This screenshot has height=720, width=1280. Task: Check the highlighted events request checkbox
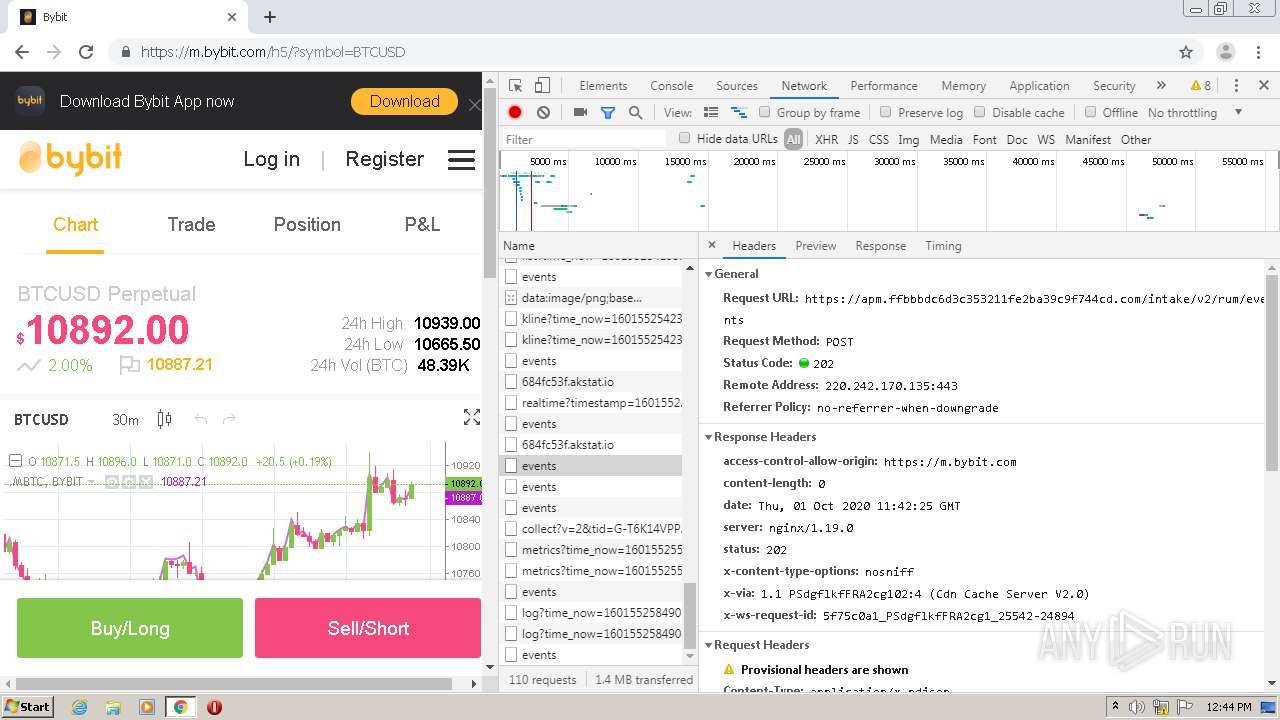point(511,466)
